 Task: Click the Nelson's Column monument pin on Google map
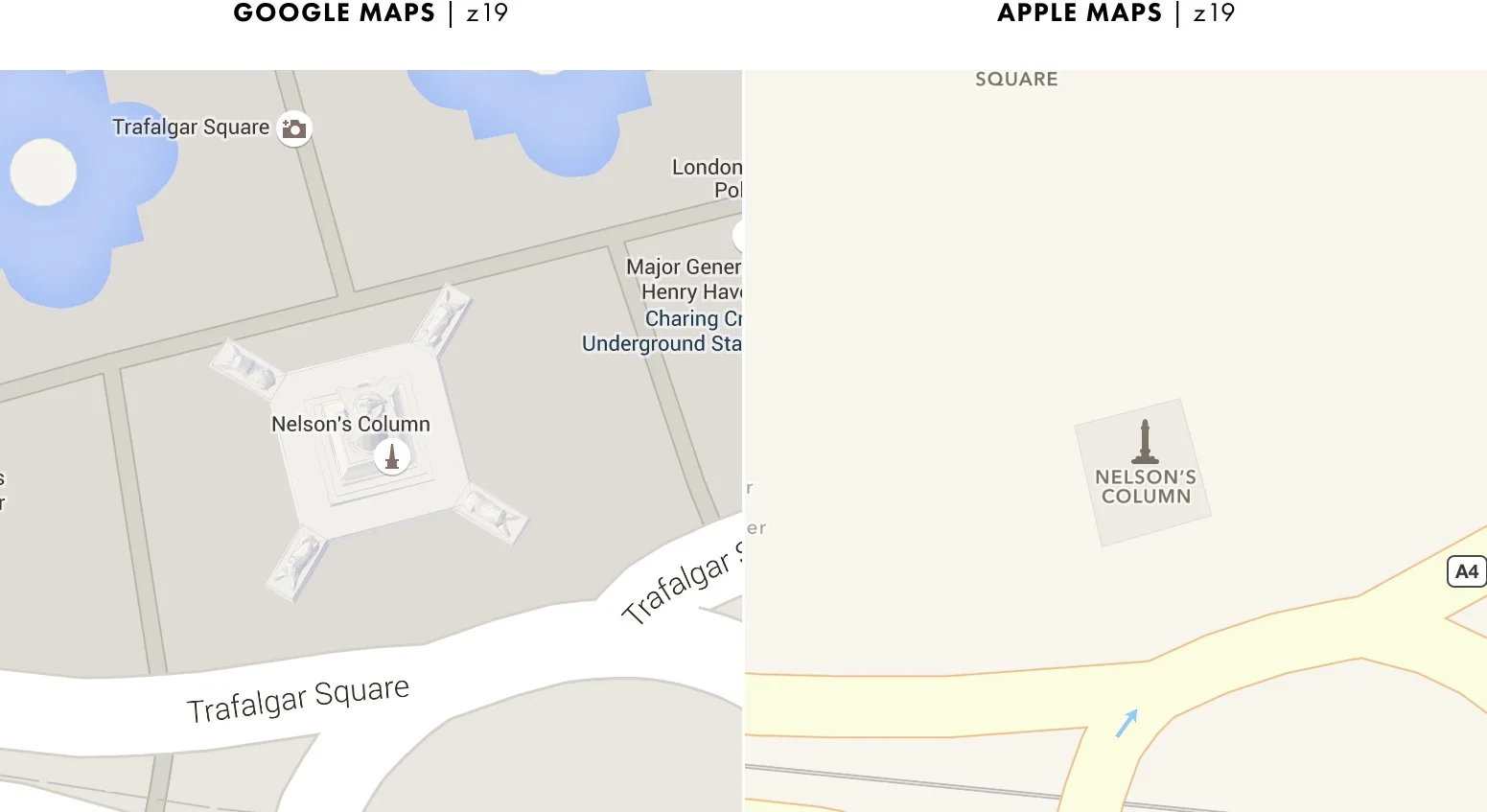click(x=391, y=456)
